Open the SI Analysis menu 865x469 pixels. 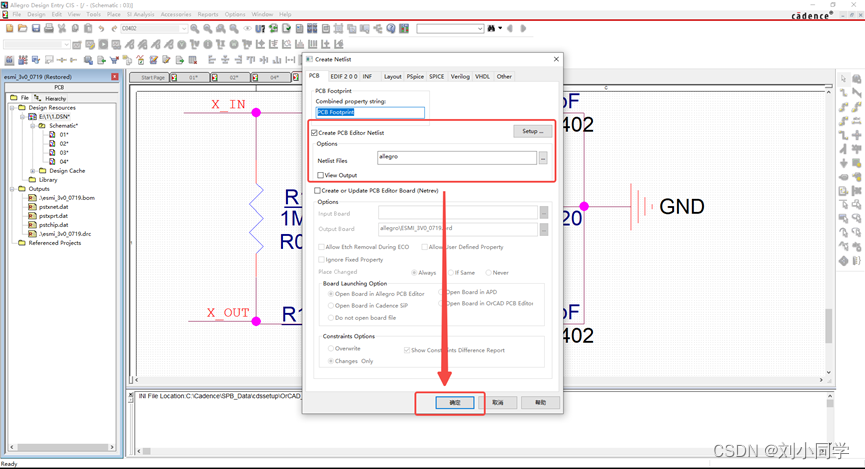141,15
